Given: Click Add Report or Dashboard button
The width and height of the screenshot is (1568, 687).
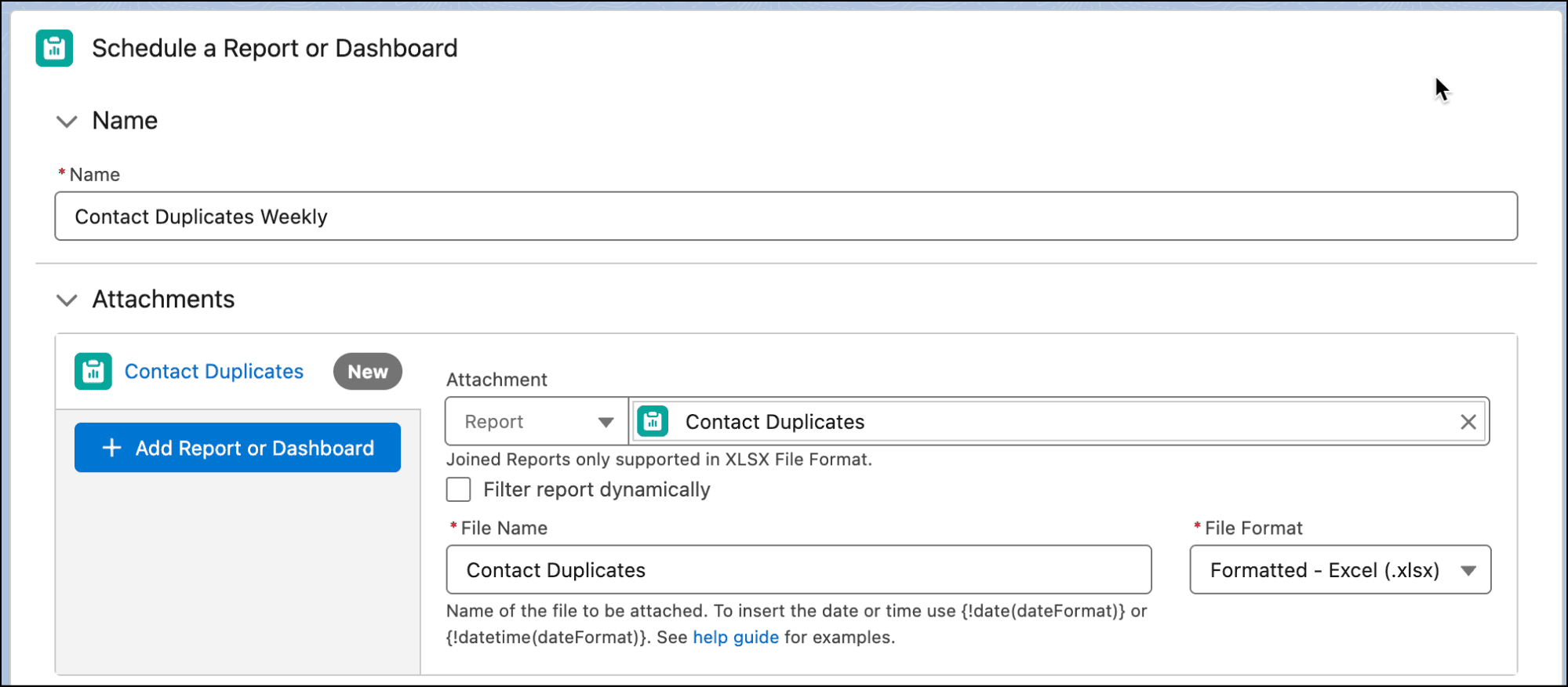Looking at the screenshot, I should (x=238, y=448).
